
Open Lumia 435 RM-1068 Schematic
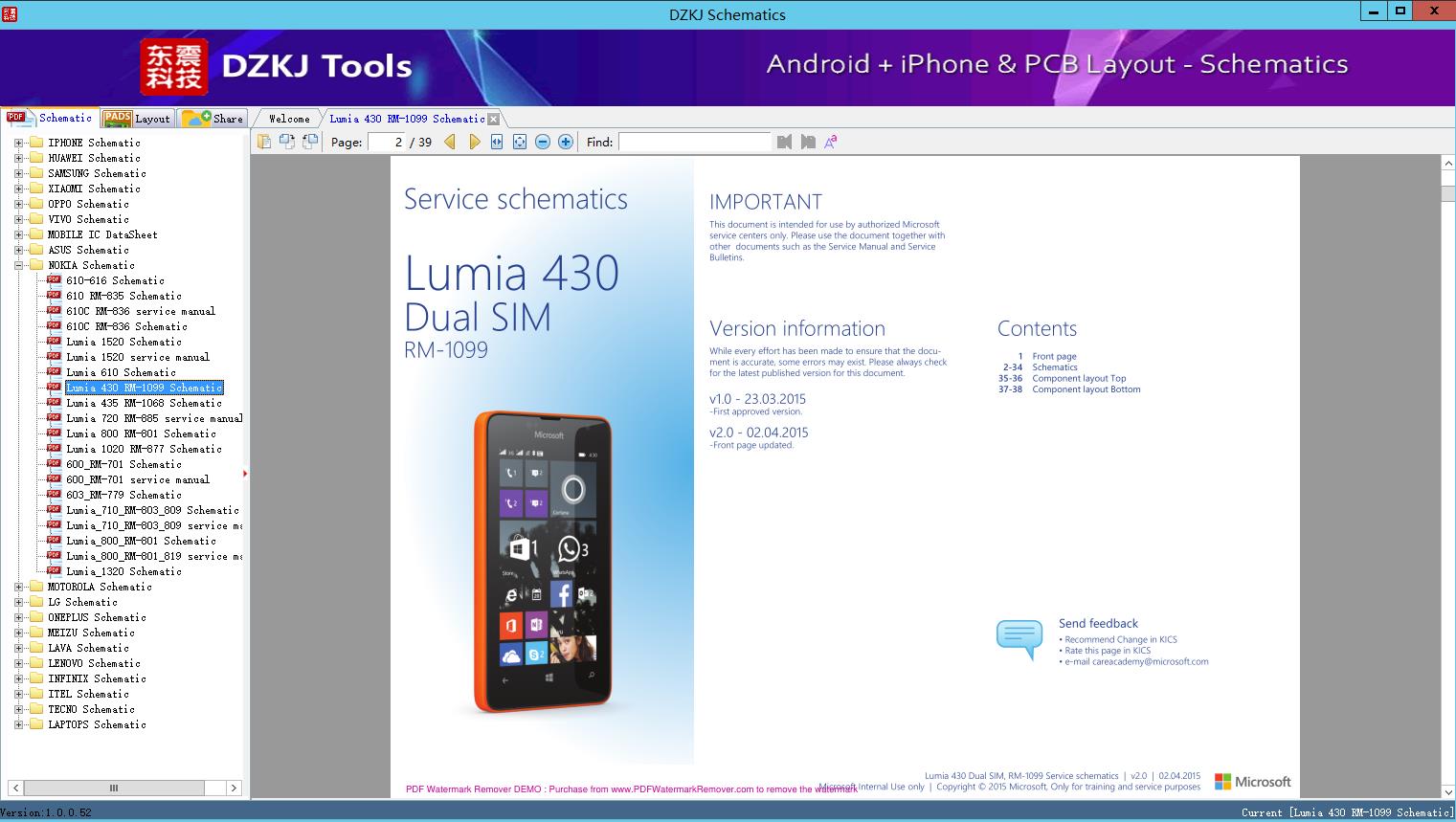(x=145, y=403)
